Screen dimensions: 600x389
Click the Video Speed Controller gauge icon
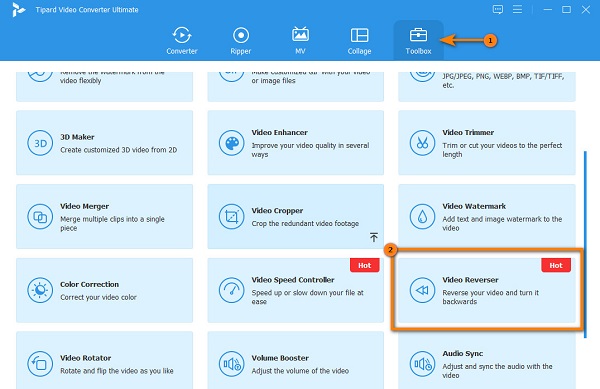point(232,290)
